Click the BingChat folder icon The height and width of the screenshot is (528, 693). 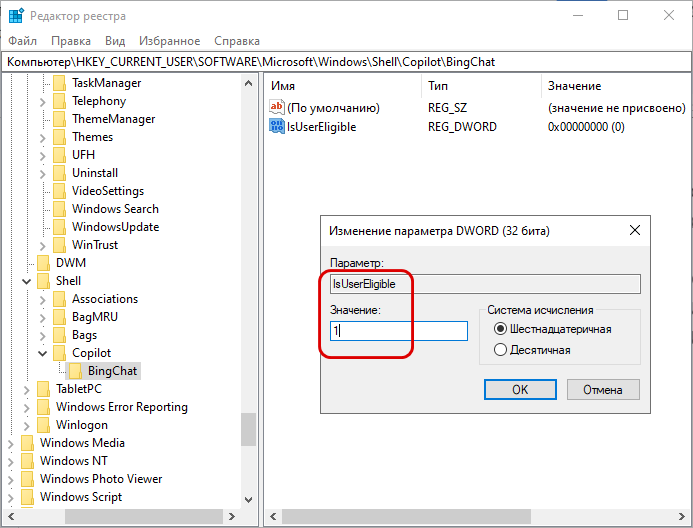75,371
